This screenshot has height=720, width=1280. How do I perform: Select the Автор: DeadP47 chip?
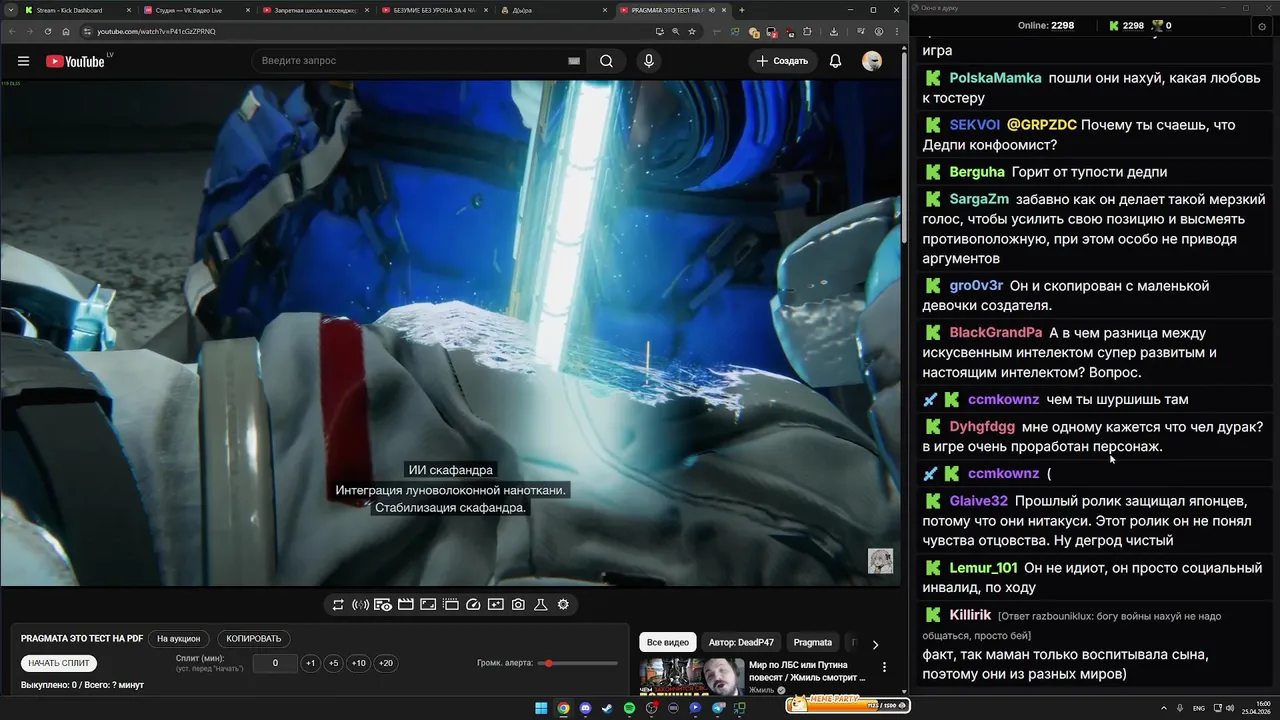[x=741, y=642]
